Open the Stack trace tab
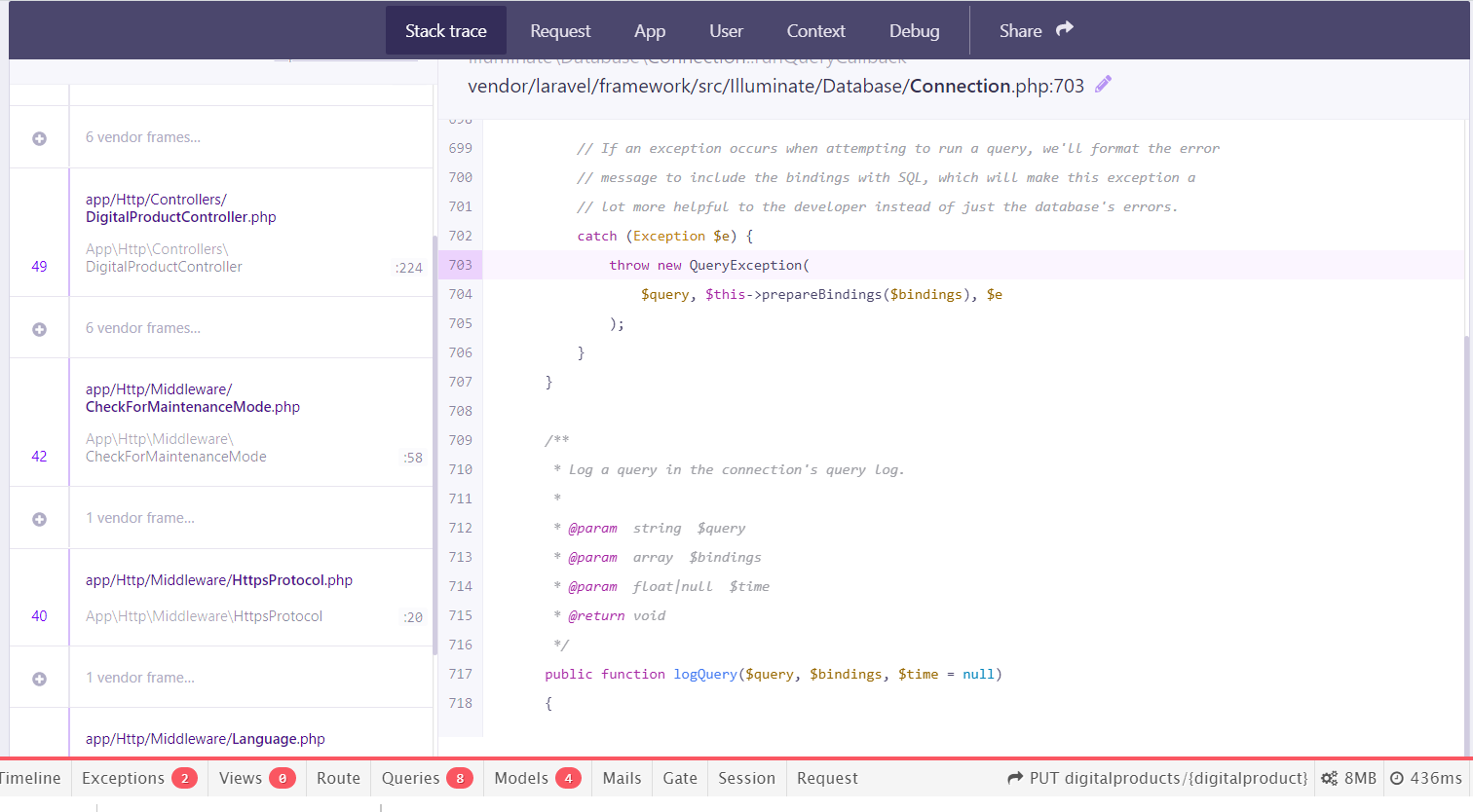 pyautogui.click(x=446, y=30)
